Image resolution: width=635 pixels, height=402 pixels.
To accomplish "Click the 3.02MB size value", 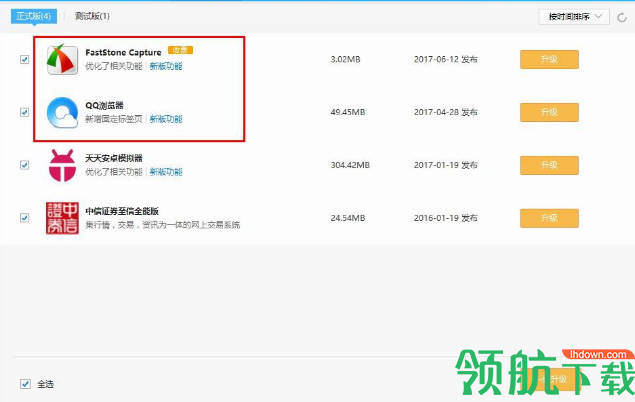I will tap(345, 60).
